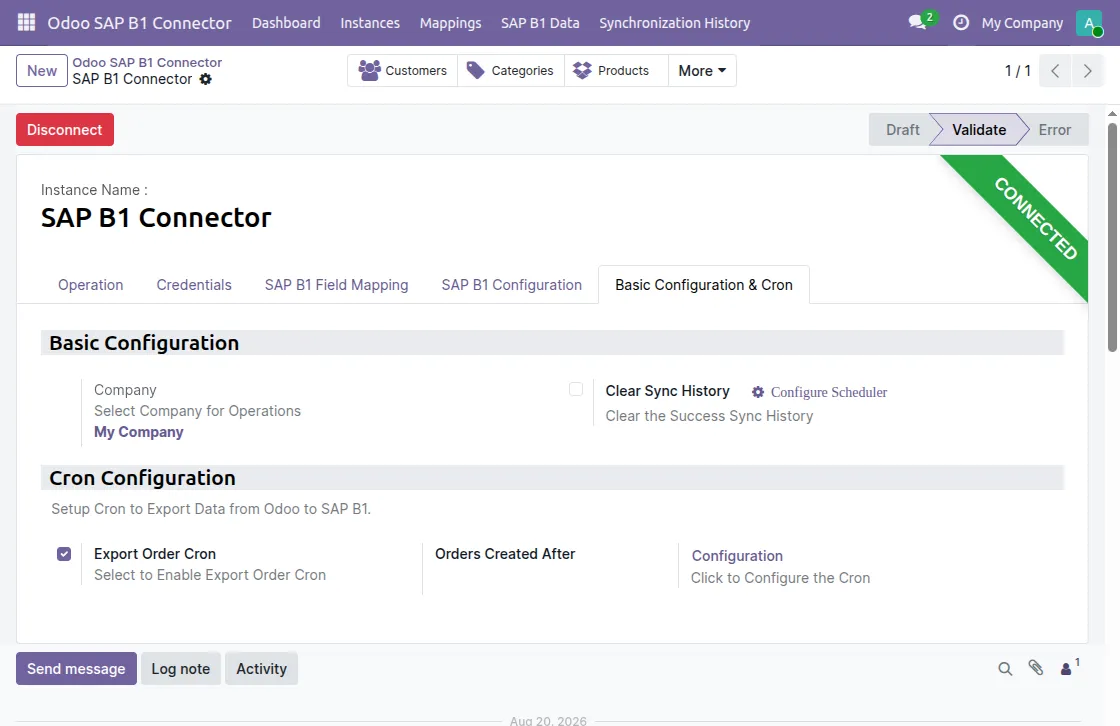1120x726 pixels.
Task: Click the gear icon beside SAP B1 Connector breadcrumb
Action: [x=206, y=79]
